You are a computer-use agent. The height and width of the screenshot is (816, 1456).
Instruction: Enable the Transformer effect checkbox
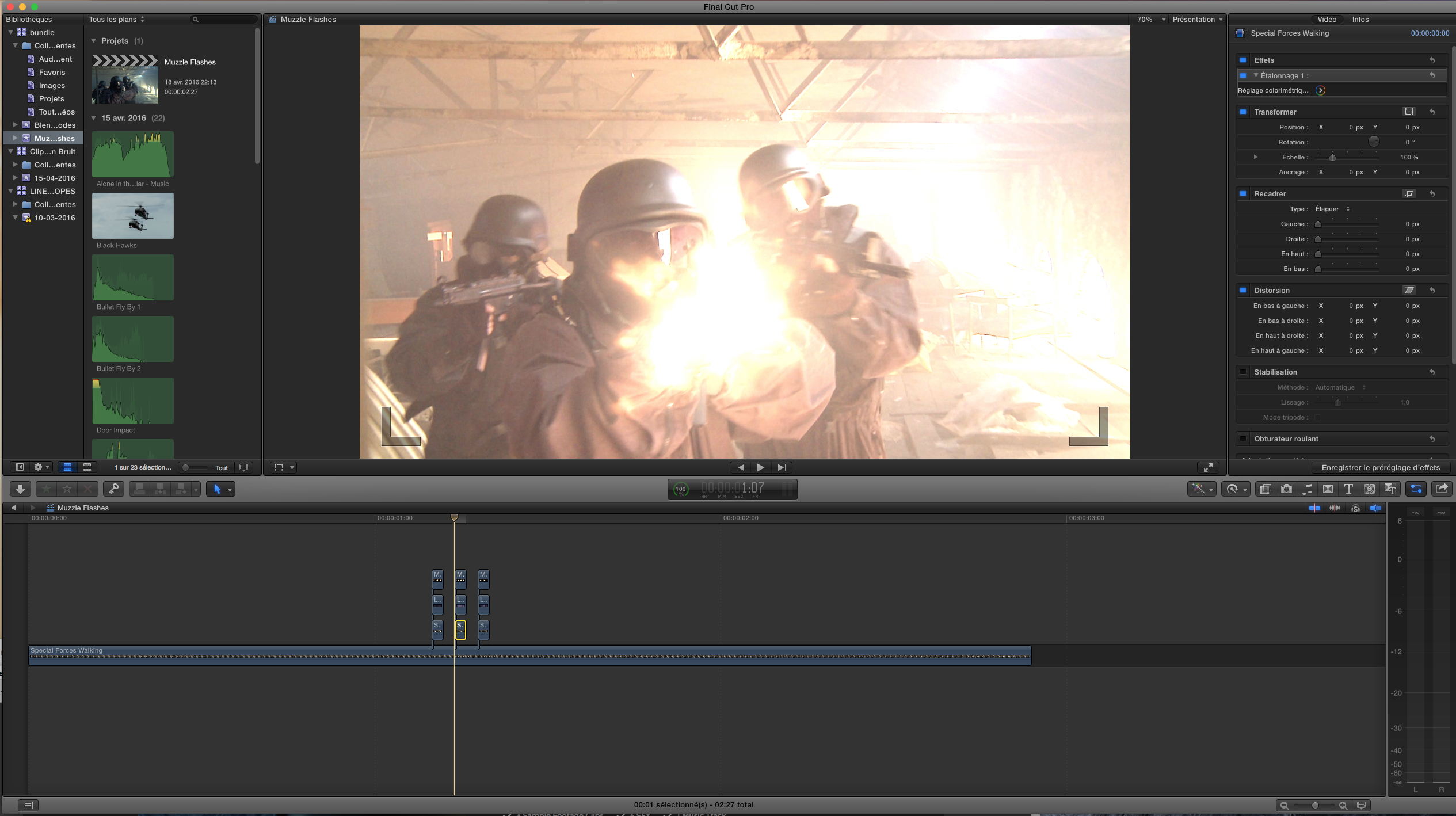click(x=1243, y=111)
